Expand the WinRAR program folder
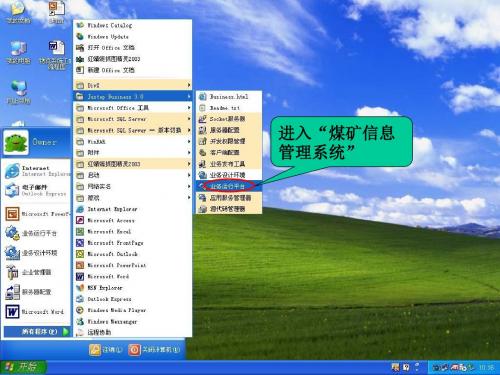The height and width of the screenshot is (375, 500). point(133,141)
